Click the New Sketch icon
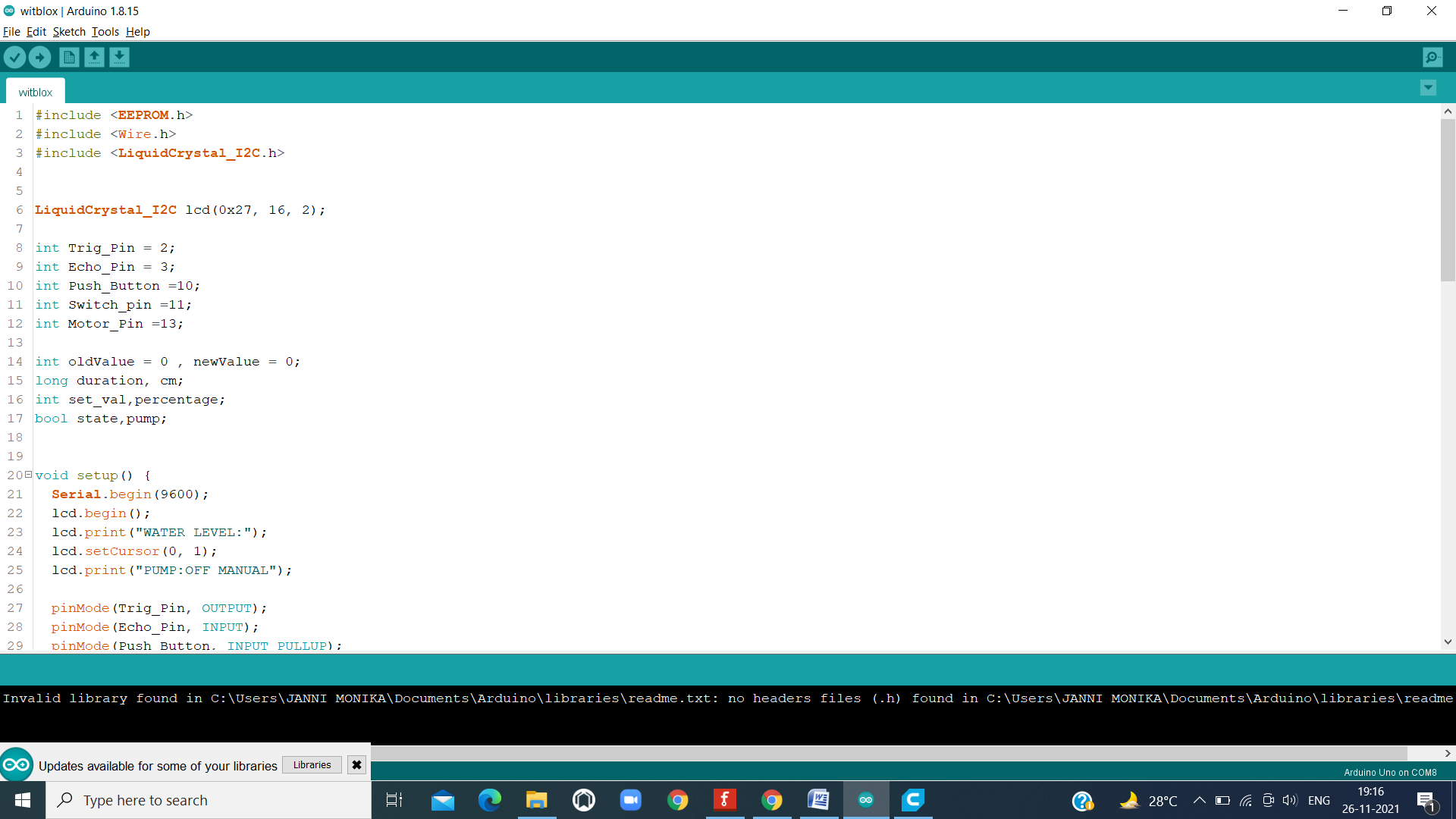This screenshot has height=819, width=1456. coord(68,57)
